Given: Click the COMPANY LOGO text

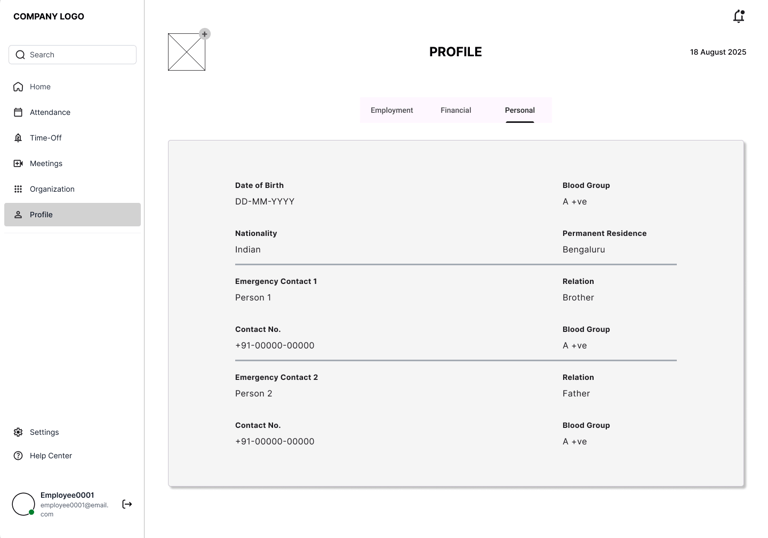Looking at the screenshot, I should pyautogui.click(x=49, y=17).
